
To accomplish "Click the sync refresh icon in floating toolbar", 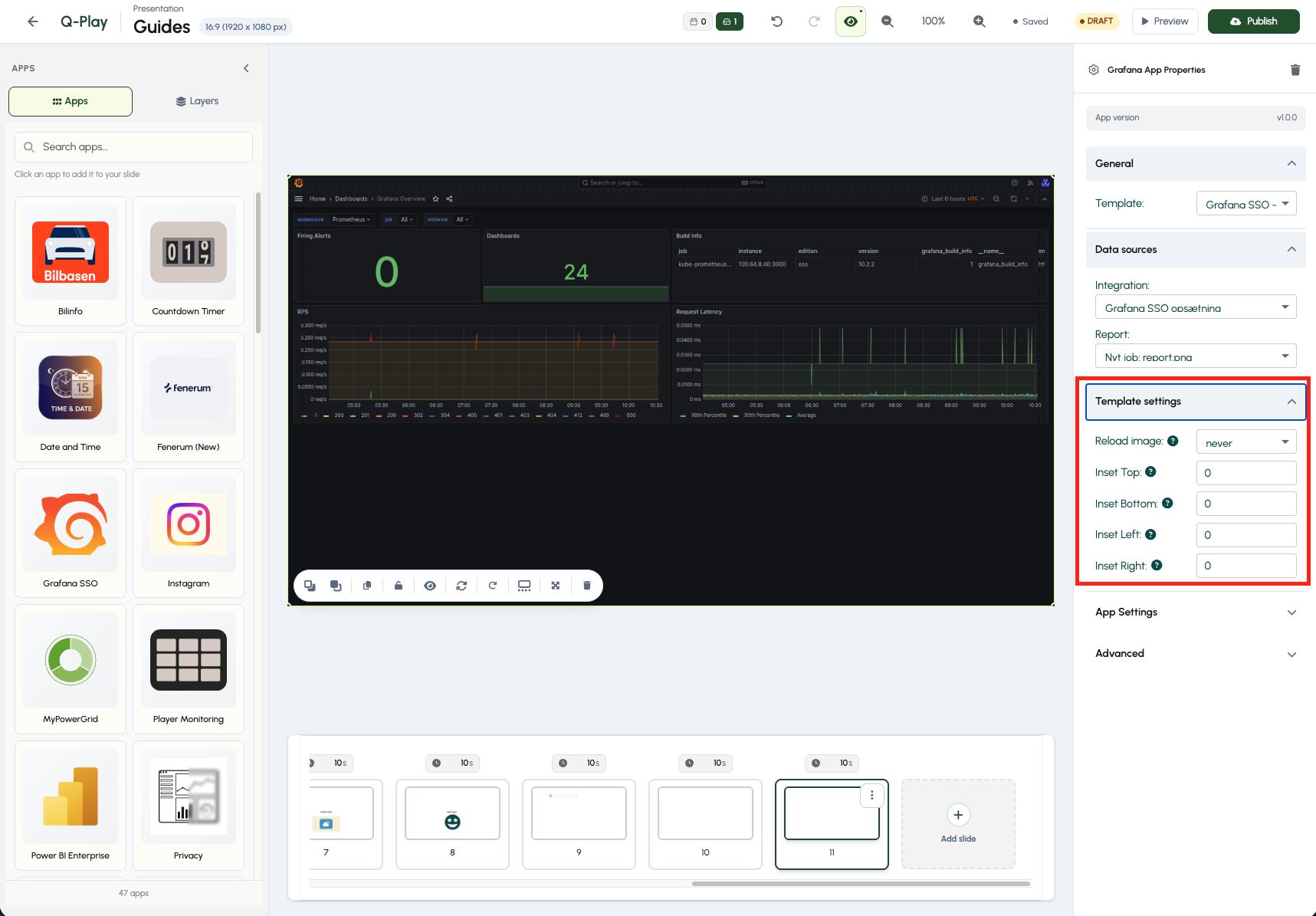I will tap(461, 586).
